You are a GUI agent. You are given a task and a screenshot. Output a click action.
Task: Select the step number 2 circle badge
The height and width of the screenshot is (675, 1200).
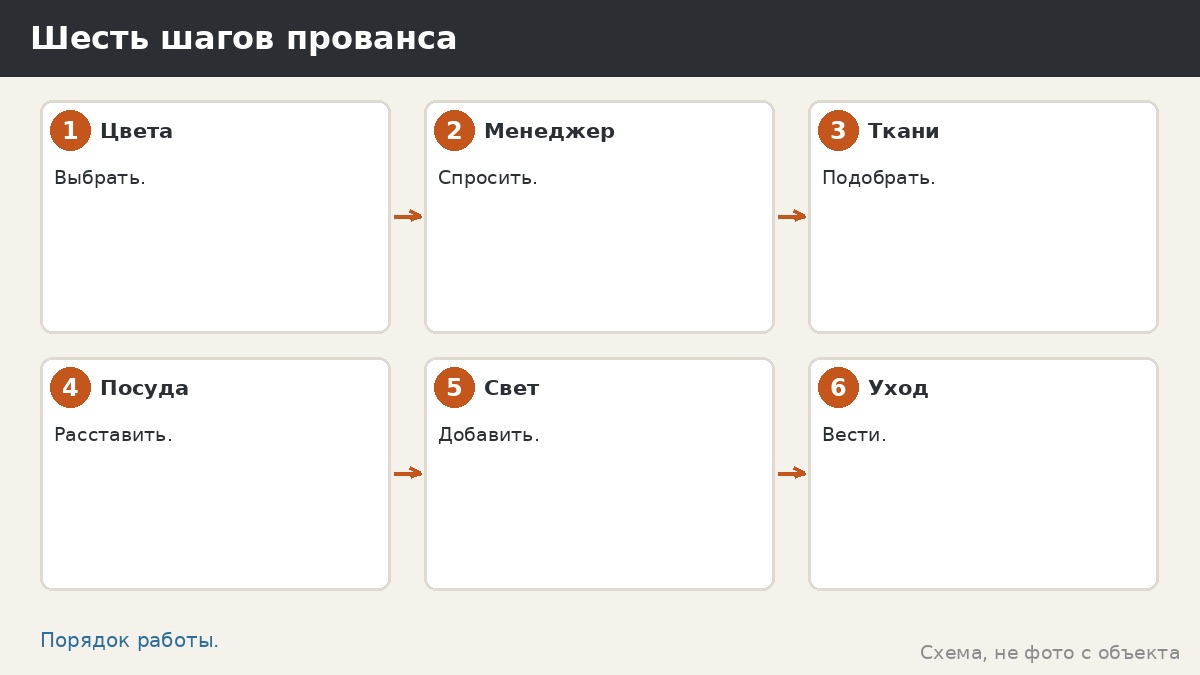[454, 131]
